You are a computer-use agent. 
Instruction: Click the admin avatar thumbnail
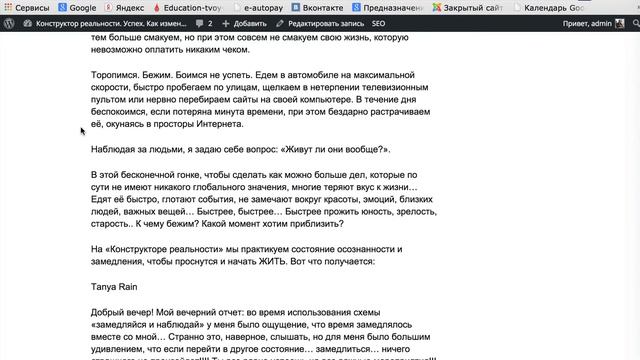click(620, 24)
